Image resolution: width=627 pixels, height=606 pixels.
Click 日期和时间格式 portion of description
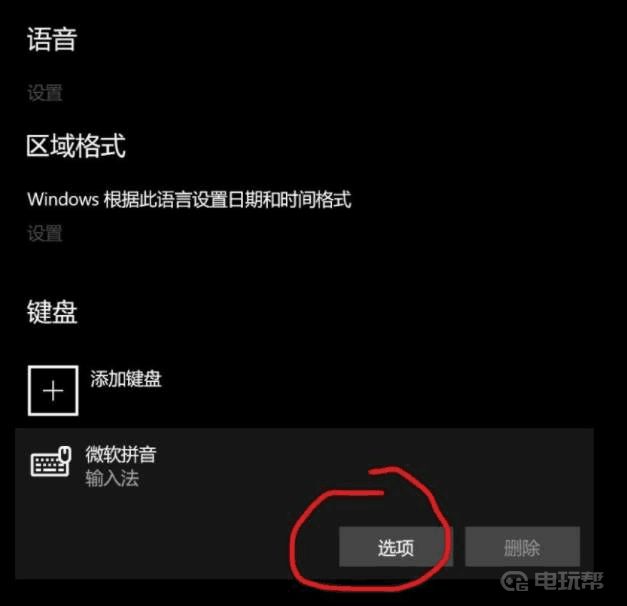pos(290,199)
